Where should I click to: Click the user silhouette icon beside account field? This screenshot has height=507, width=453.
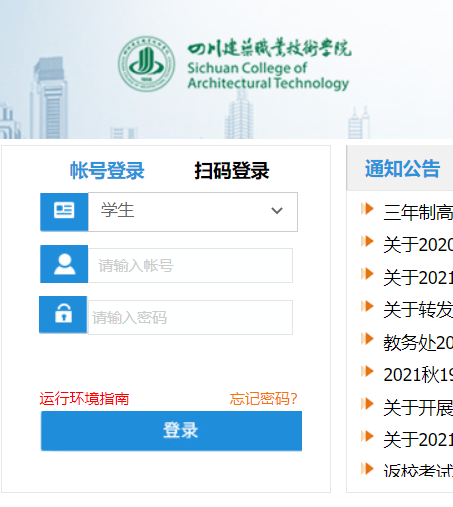coord(65,264)
